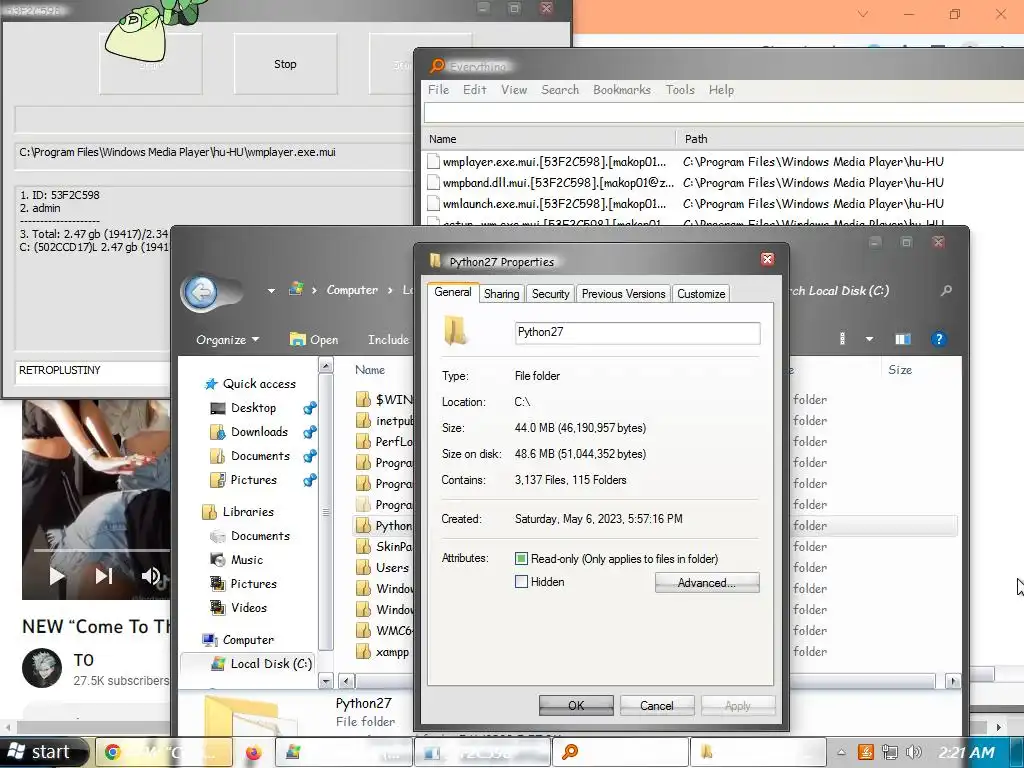Click the speaker volume tray icon

914,752
